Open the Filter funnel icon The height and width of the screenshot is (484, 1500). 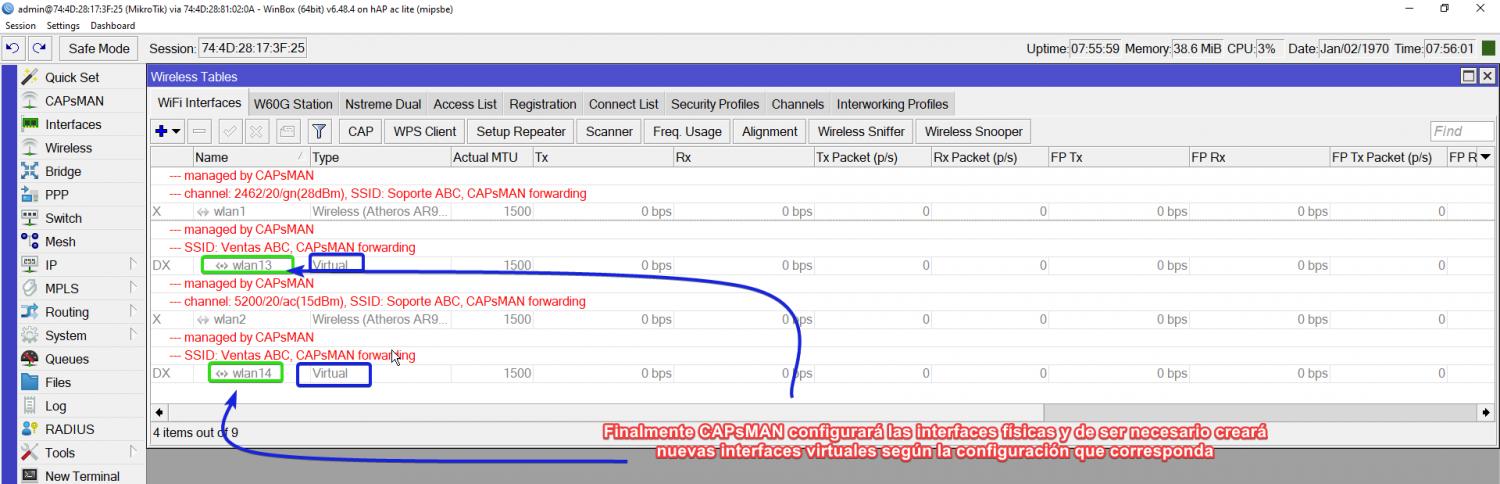[318, 131]
